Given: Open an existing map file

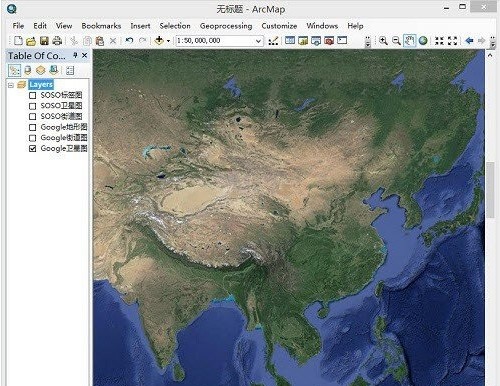Looking at the screenshot, I should click(31, 41).
